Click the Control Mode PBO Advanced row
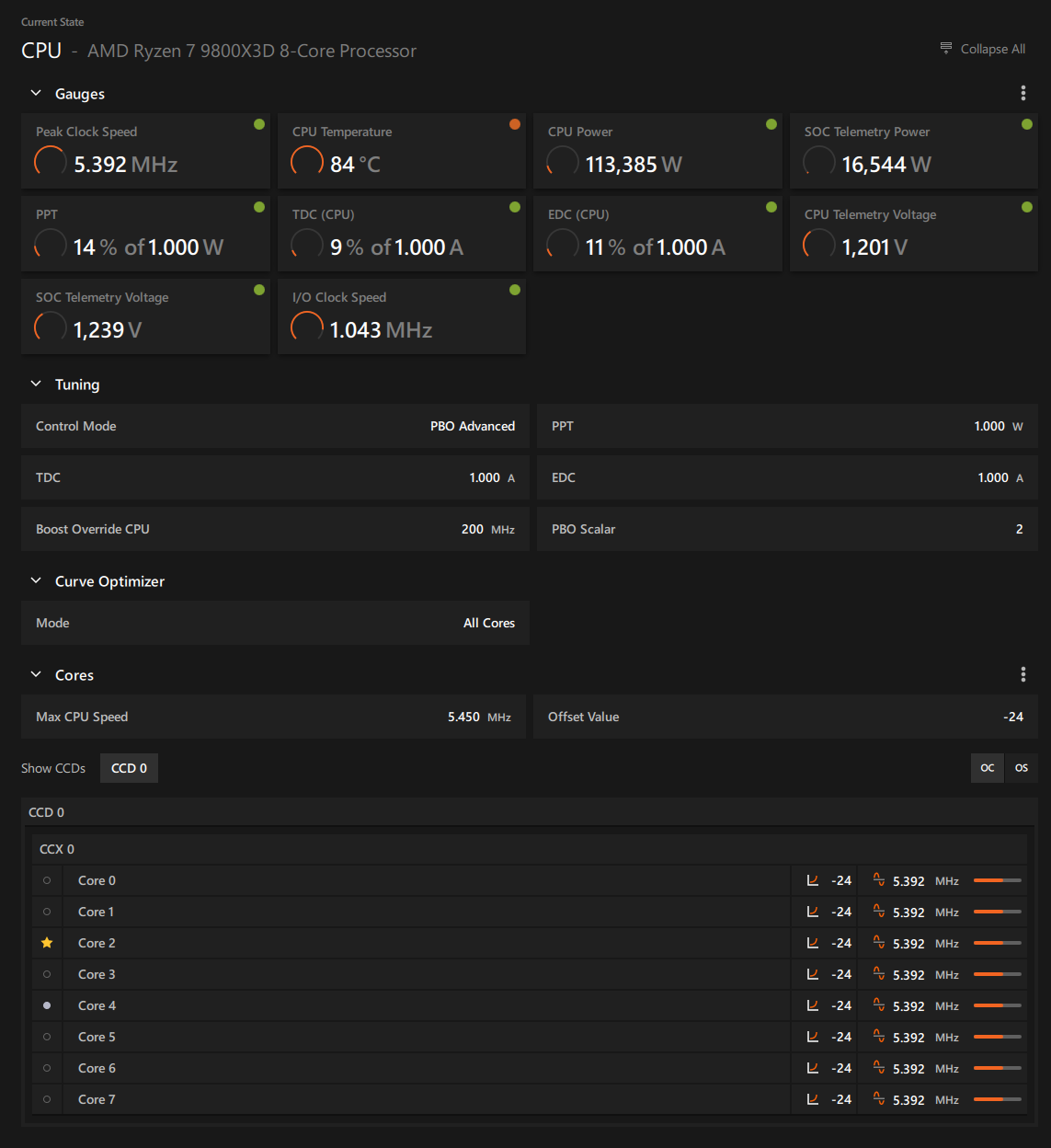 (275, 426)
